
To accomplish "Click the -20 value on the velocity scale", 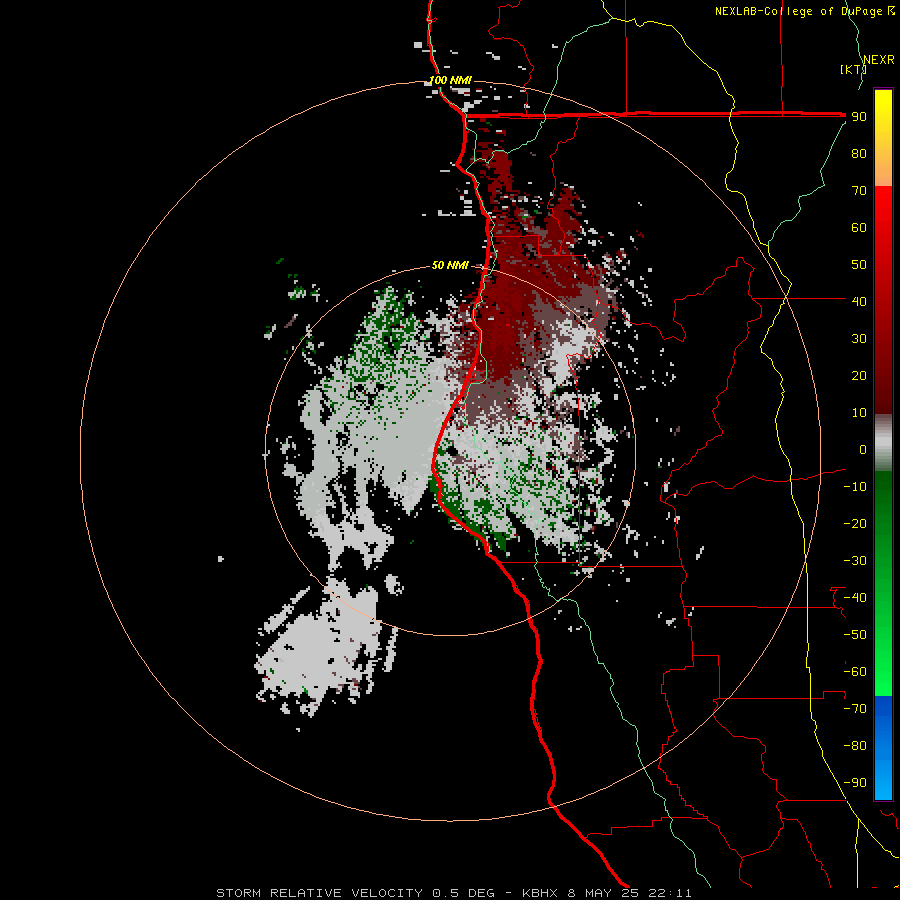I will (855, 523).
